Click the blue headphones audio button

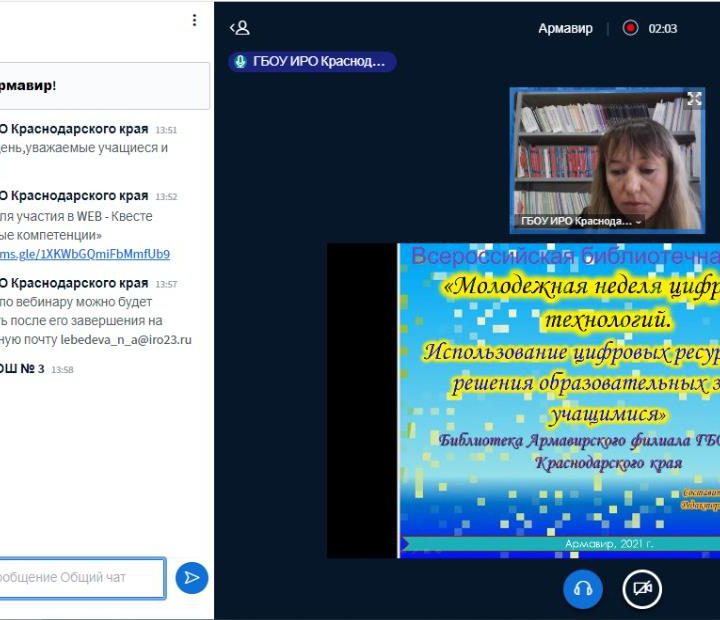point(583,589)
